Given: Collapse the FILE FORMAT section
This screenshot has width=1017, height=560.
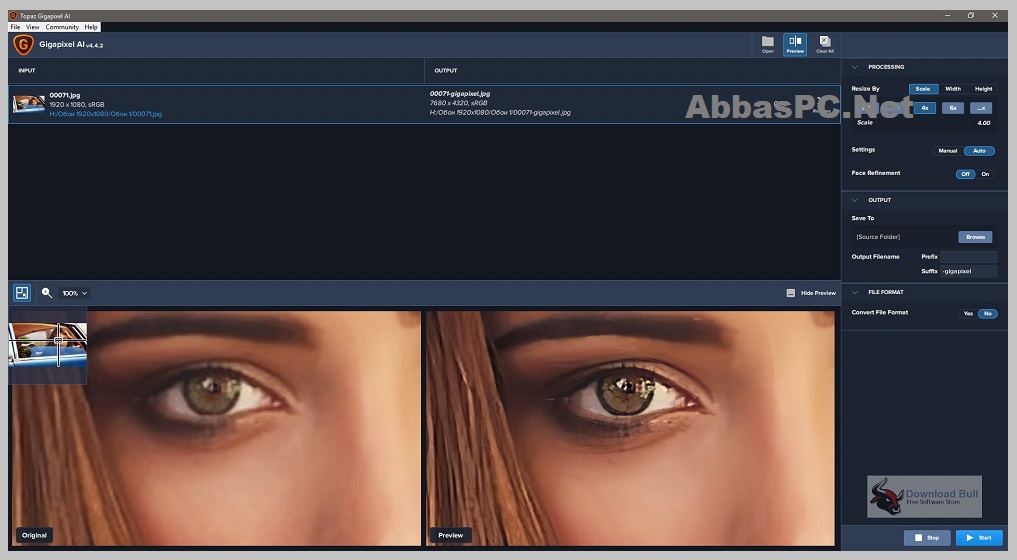Looking at the screenshot, I should (855, 292).
